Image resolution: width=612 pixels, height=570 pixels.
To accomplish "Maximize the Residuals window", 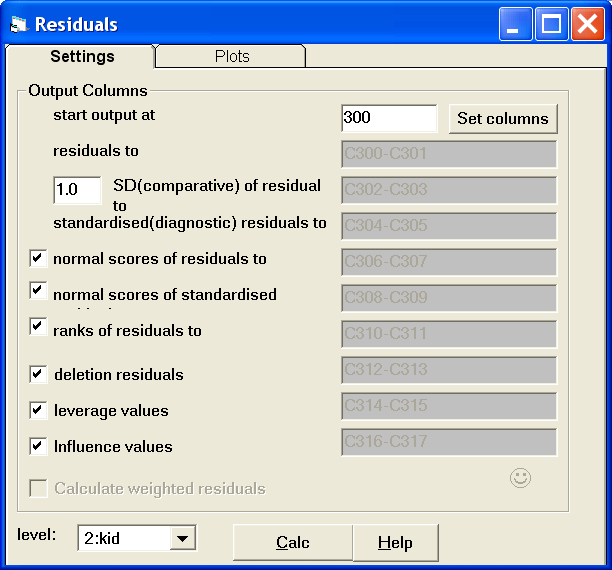I will pyautogui.click(x=552, y=24).
